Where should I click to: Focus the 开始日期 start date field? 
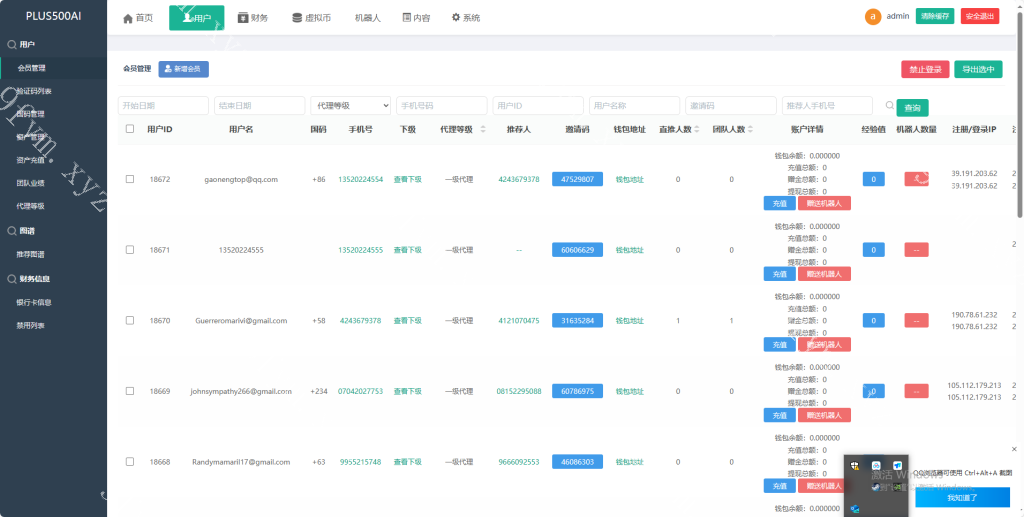click(163, 105)
